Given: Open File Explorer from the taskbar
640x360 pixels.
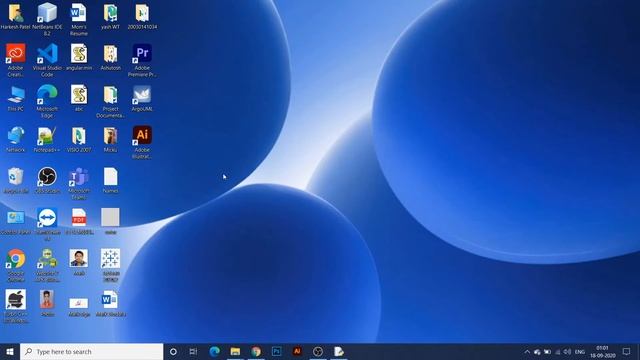Looking at the screenshot, I should click(x=235, y=351).
